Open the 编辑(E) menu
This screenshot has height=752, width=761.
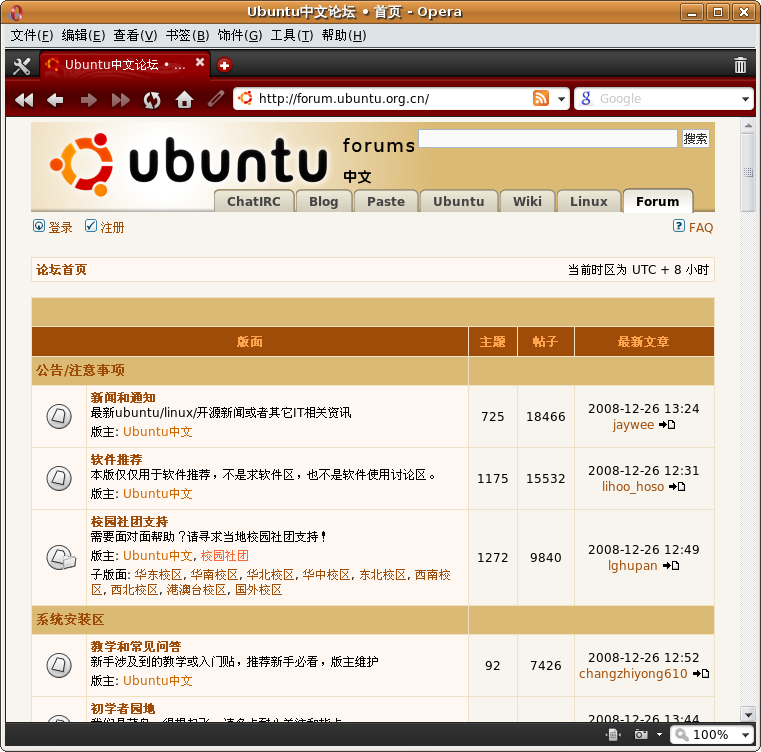coord(83,35)
